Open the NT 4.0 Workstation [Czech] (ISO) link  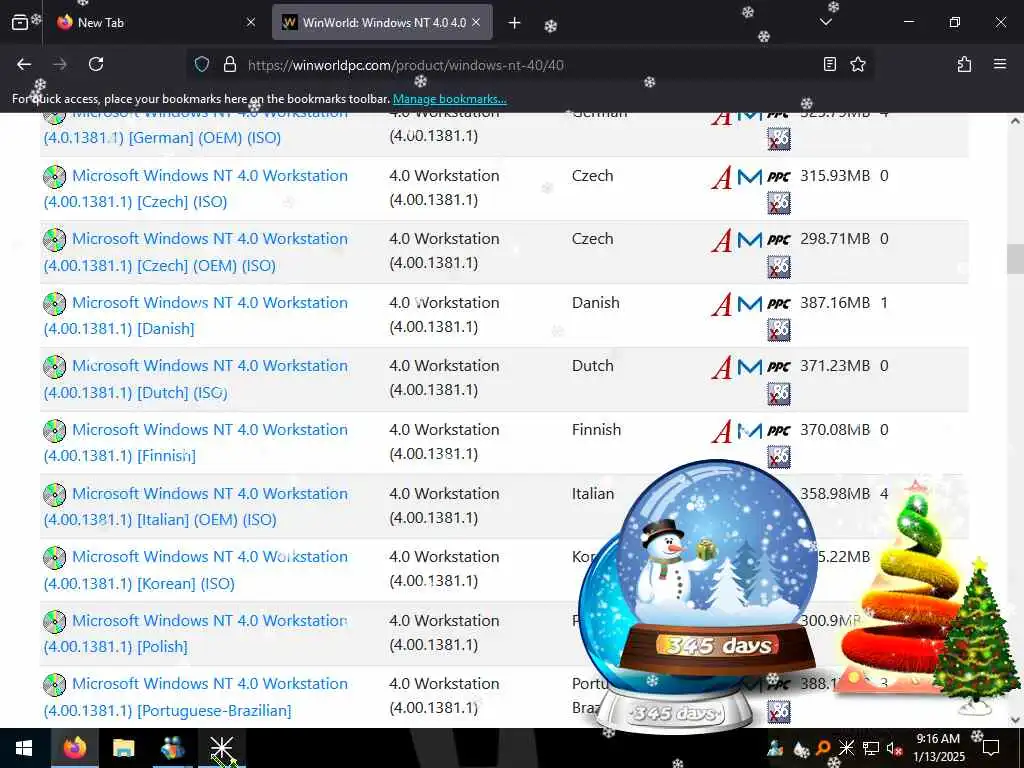(x=196, y=189)
